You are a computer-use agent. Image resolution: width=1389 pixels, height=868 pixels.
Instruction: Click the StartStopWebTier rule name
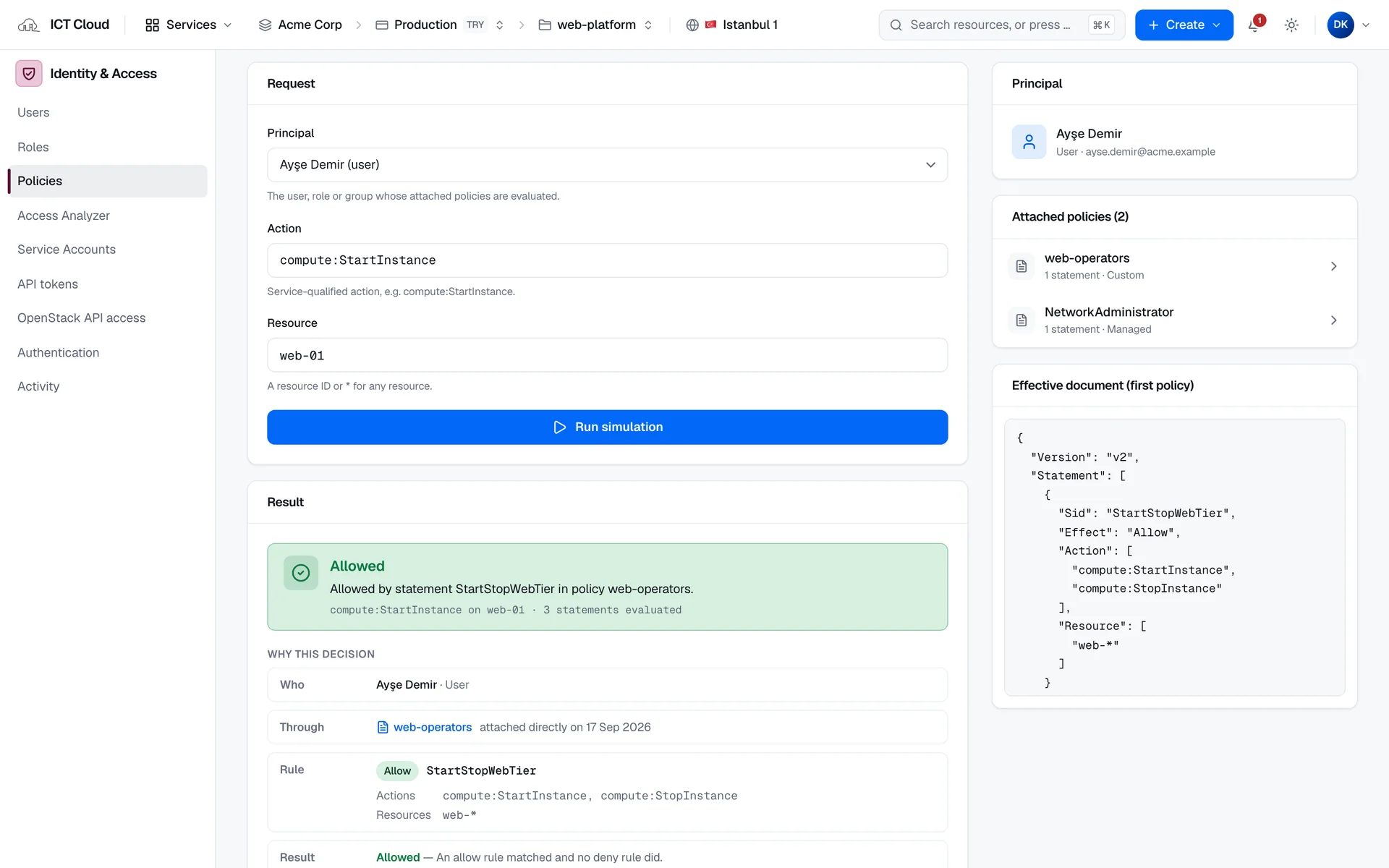coord(481,771)
